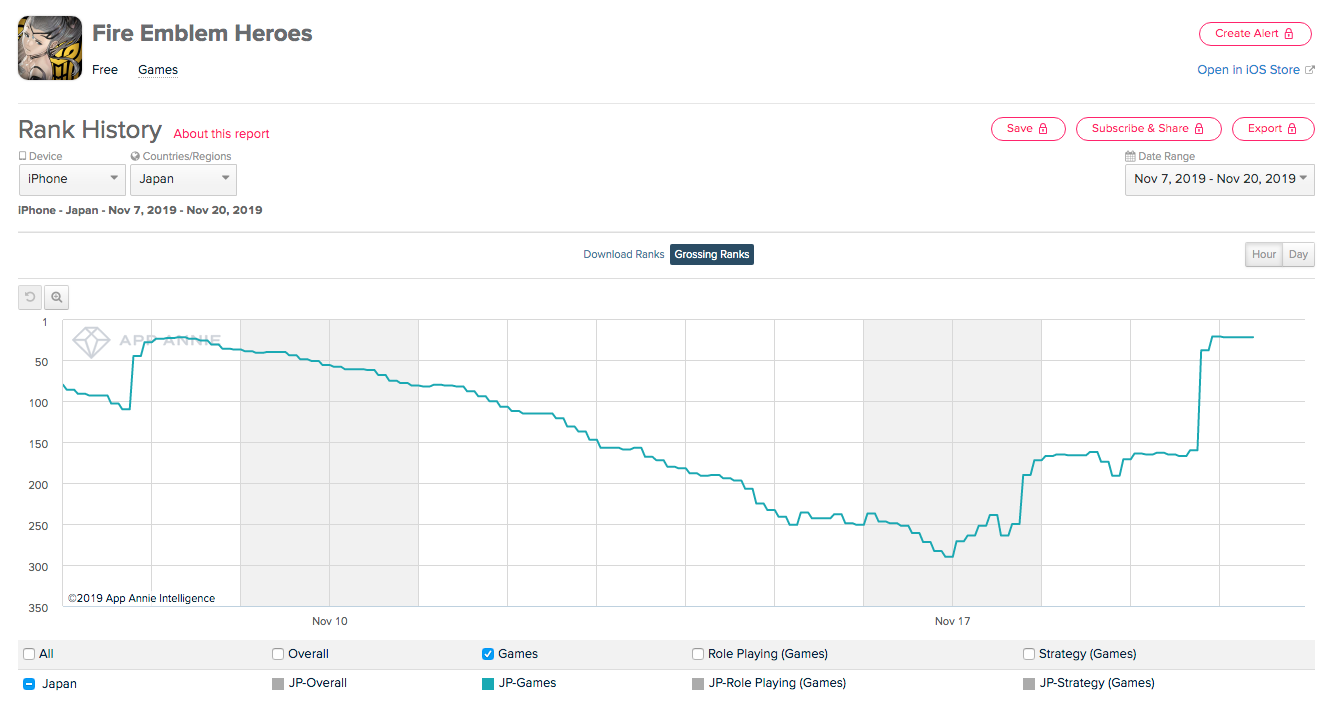1333x723 pixels.
Task: Open the About this report link
Action: pos(222,134)
